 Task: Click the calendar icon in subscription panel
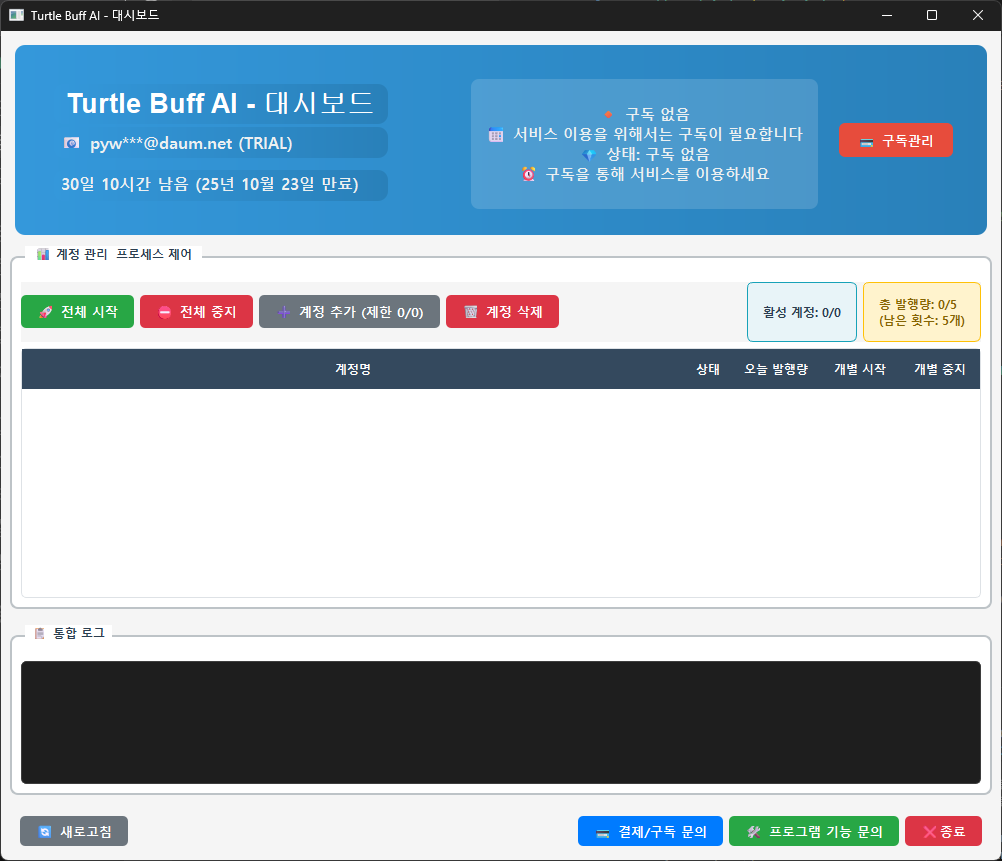coord(496,134)
